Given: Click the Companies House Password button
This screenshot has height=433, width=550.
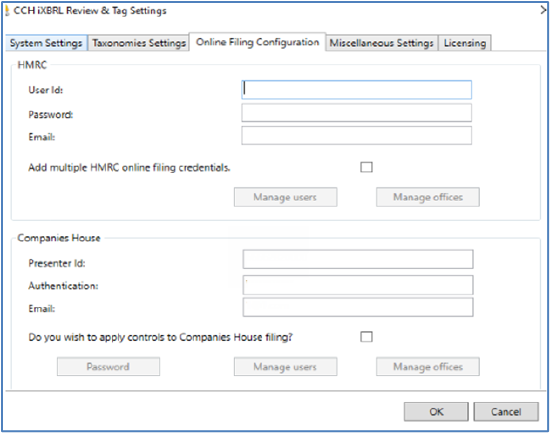Looking at the screenshot, I should [x=108, y=367].
